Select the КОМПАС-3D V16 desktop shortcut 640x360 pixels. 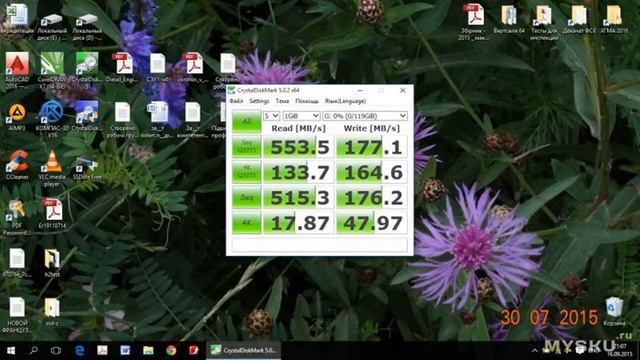[x=52, y=119]
